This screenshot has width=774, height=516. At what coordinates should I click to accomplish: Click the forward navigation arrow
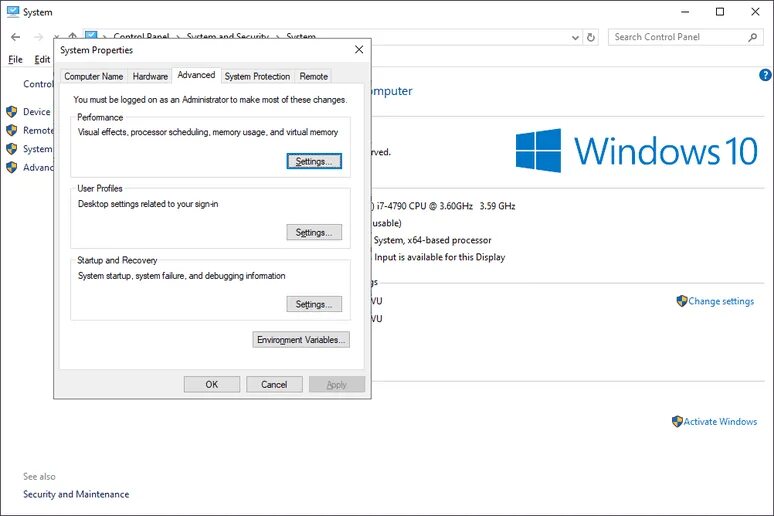click(38, 37)
